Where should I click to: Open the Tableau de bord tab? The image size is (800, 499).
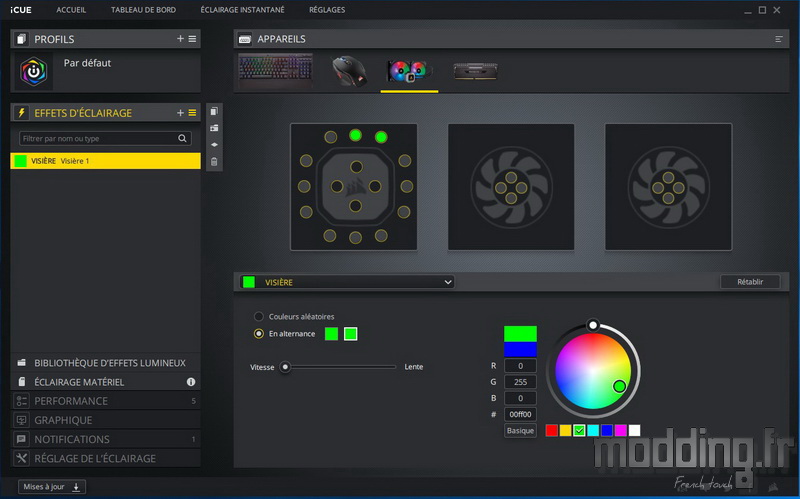pyautogui.click(x=143, y=10)
